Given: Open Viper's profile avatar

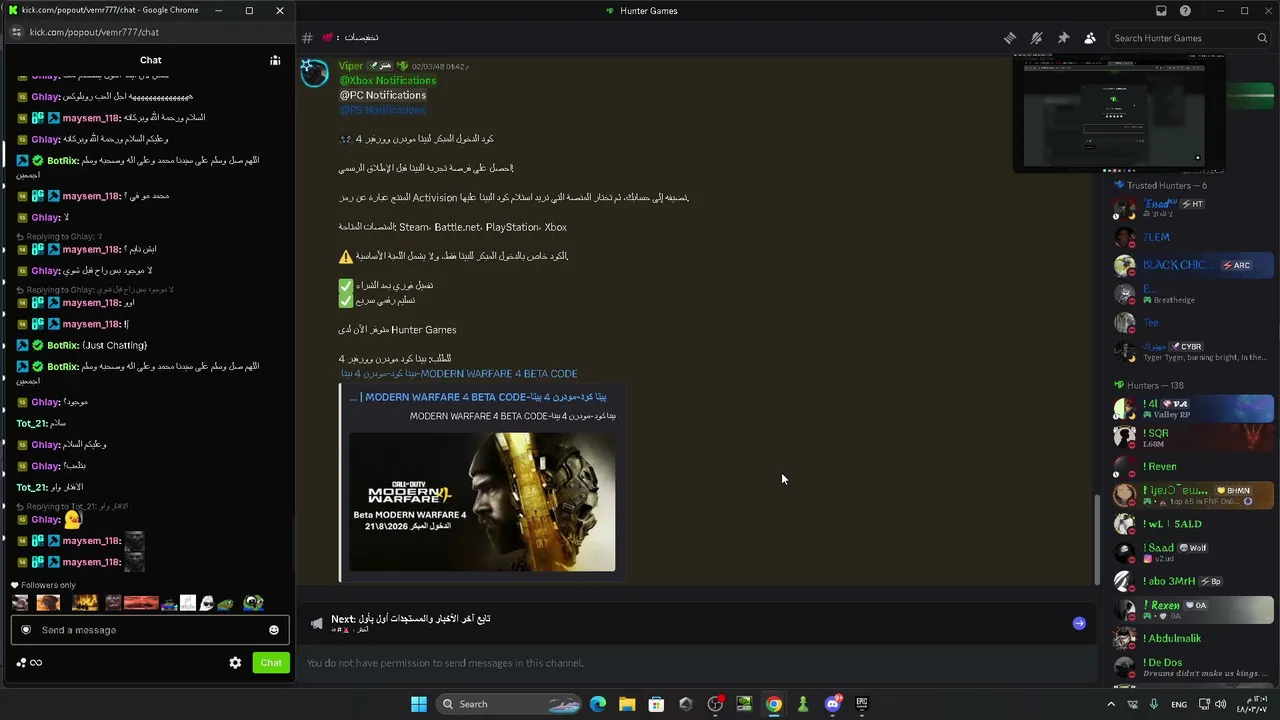Looking at the screenshot, I should click(315, 73).
